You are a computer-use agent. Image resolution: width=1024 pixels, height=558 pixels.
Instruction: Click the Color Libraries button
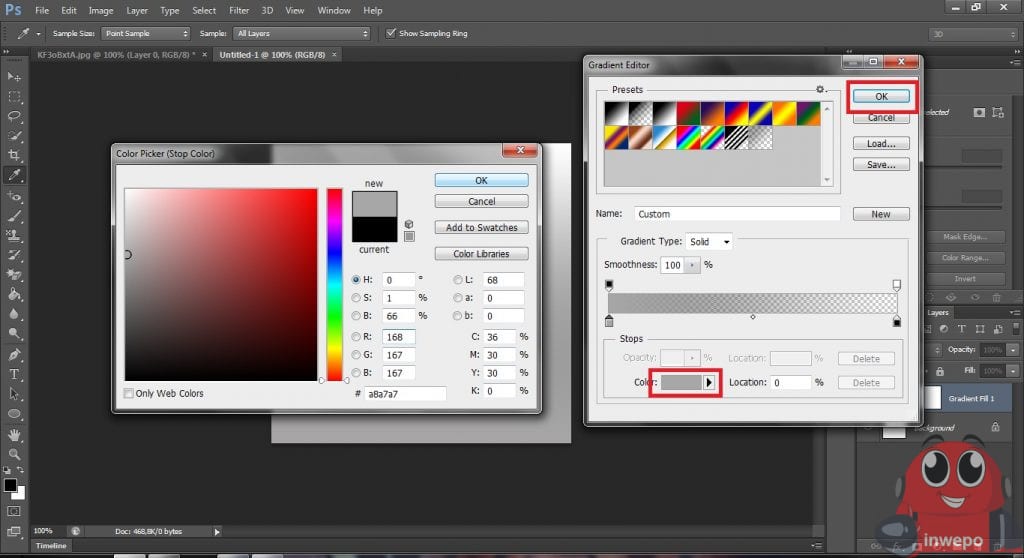[x=481, y=254]
